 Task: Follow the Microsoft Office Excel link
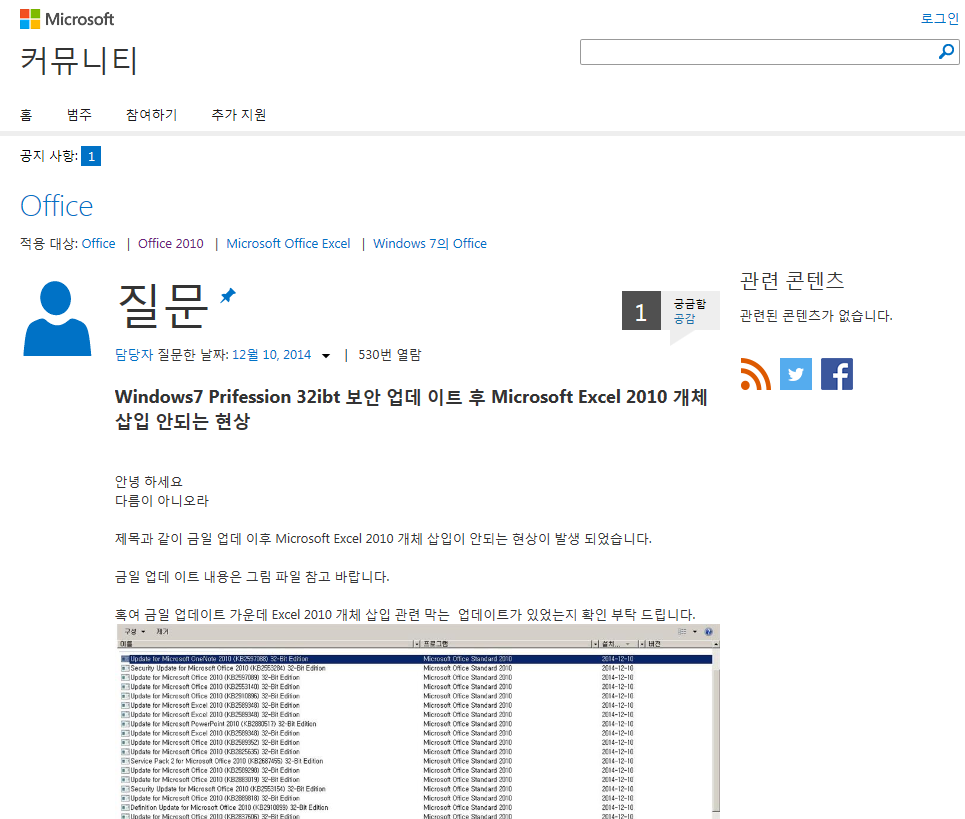pos(288,244)
